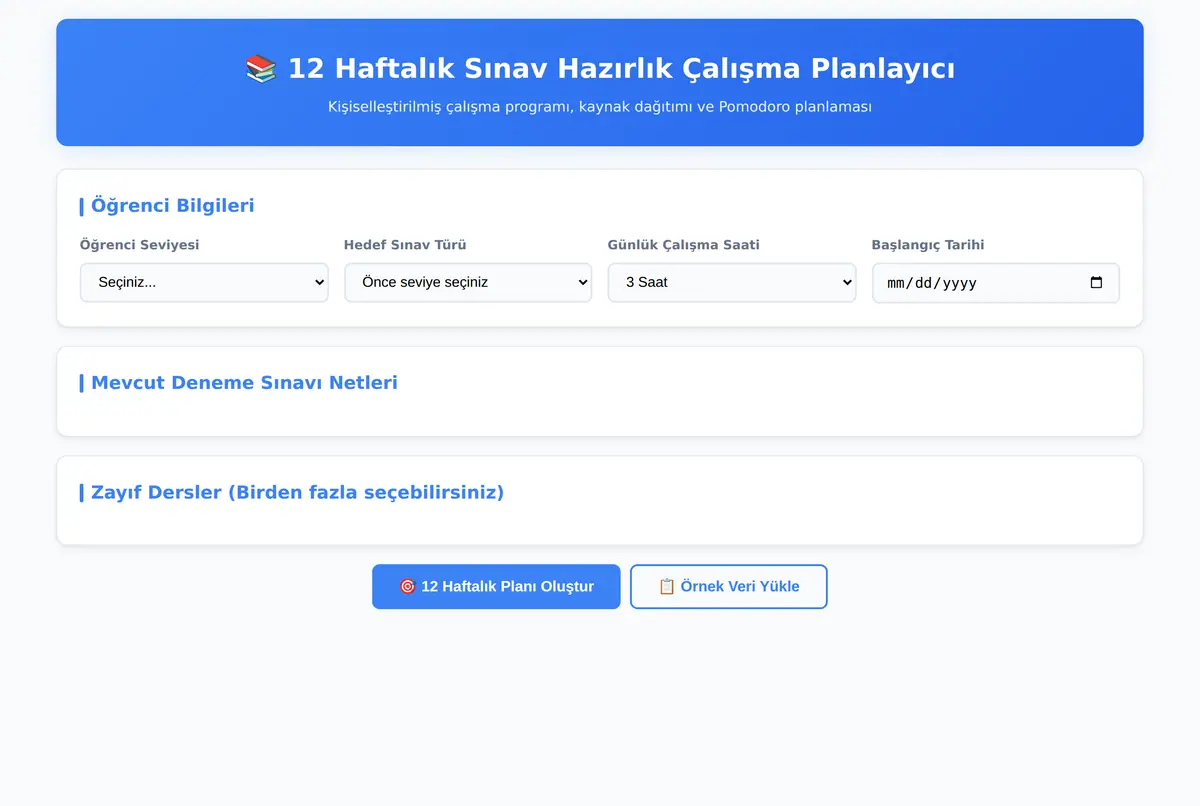Click the subtitle Kişiselleştirilmiş çalışma programı text
This screenshot has height=806, width=1200.
(x=600, y=107)
